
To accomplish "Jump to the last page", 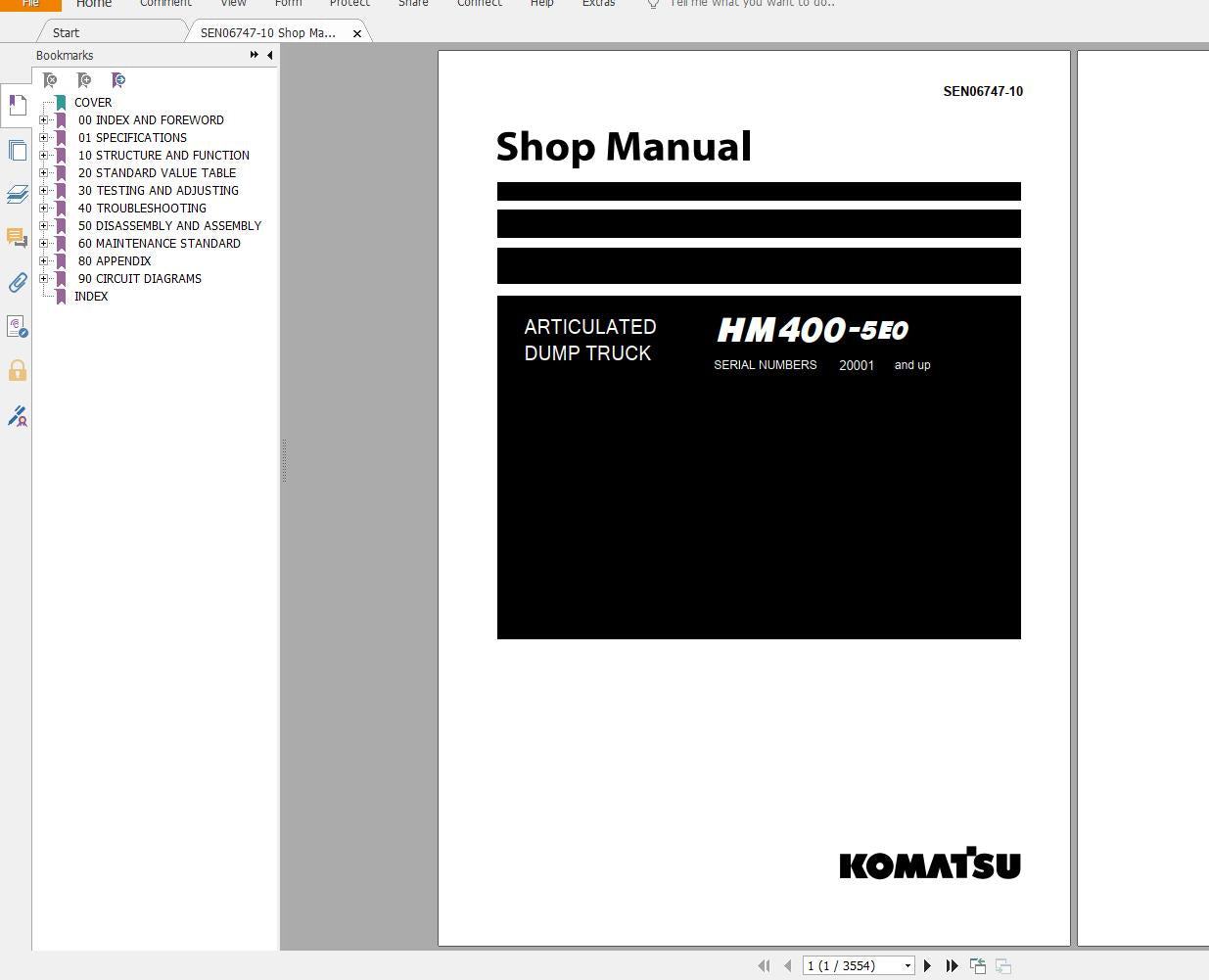I will (x=952, y=966).
